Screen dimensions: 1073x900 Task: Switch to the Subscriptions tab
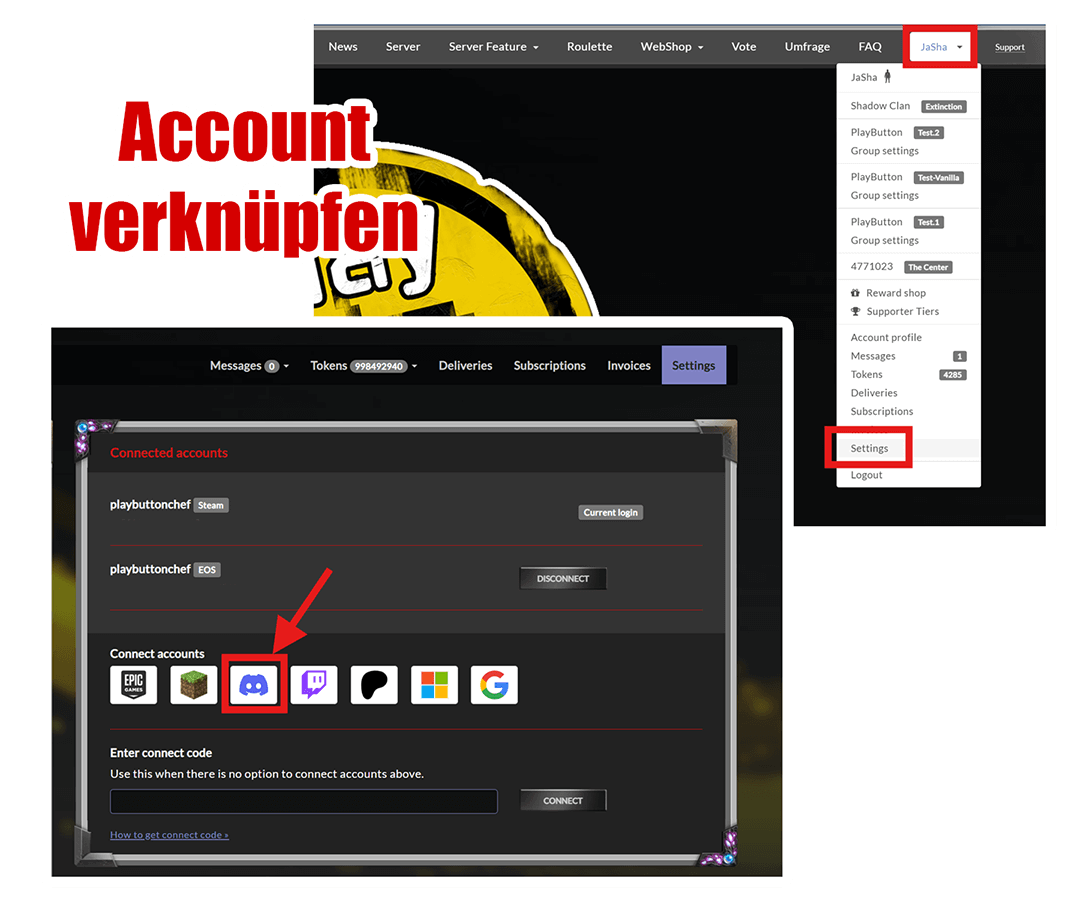coord(550,365)
